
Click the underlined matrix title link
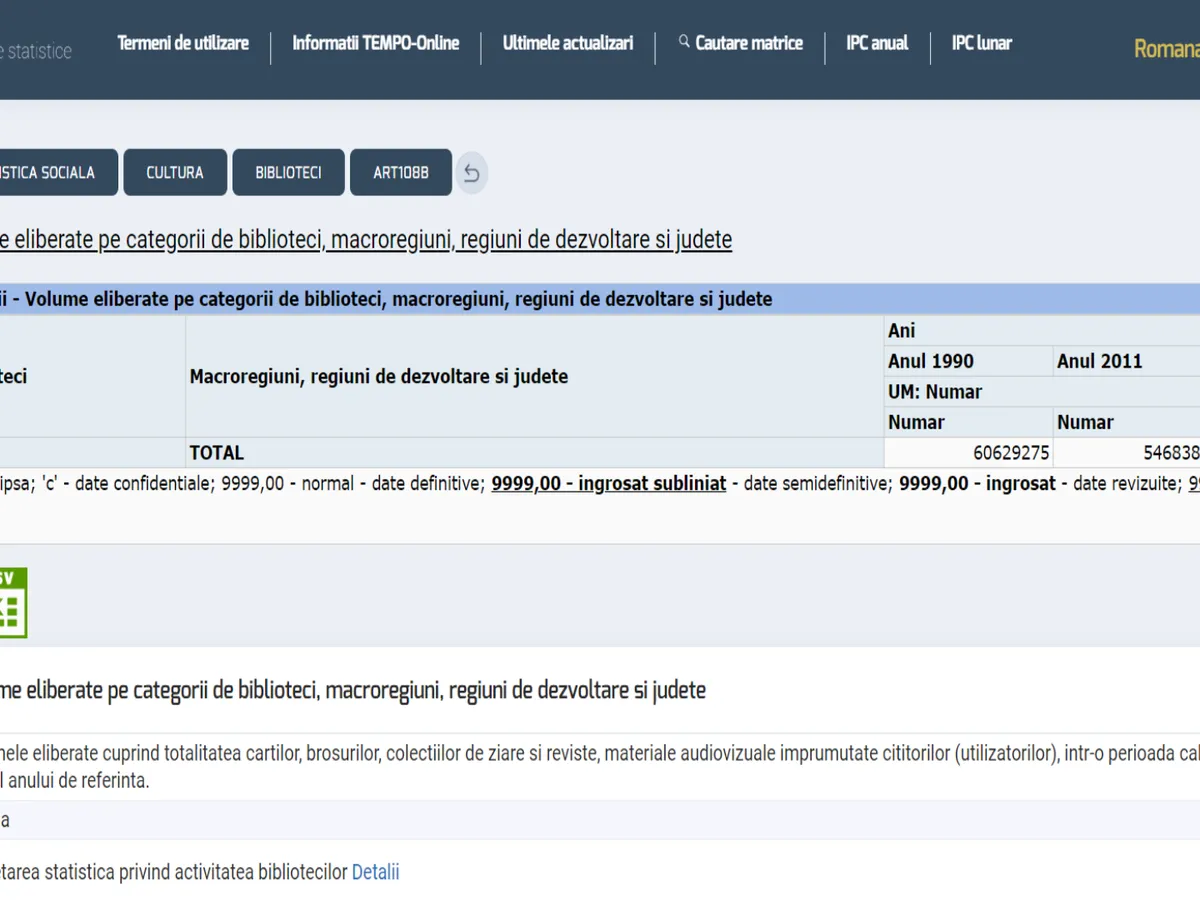point(366,240)
